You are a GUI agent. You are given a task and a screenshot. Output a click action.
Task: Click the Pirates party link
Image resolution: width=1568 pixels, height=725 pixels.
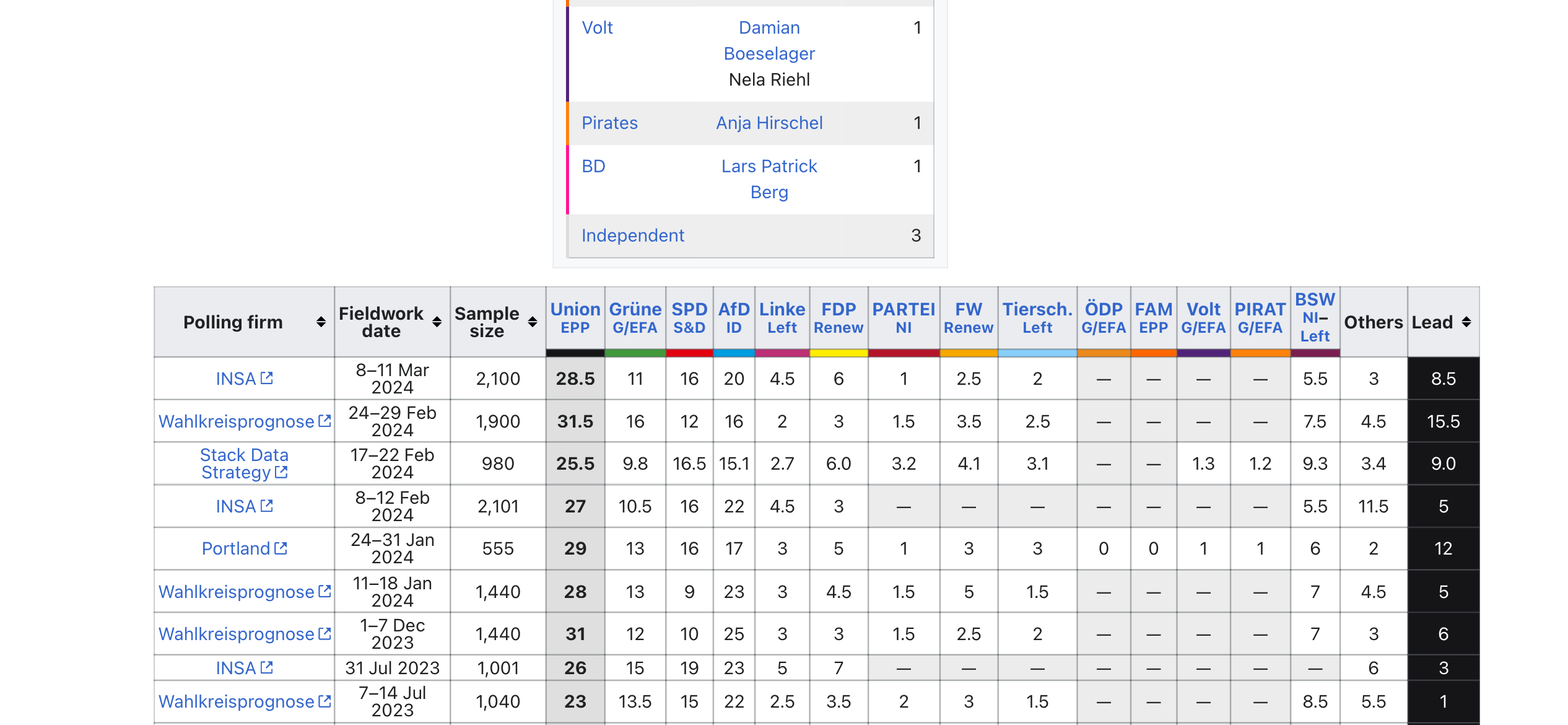click(609, 123)
